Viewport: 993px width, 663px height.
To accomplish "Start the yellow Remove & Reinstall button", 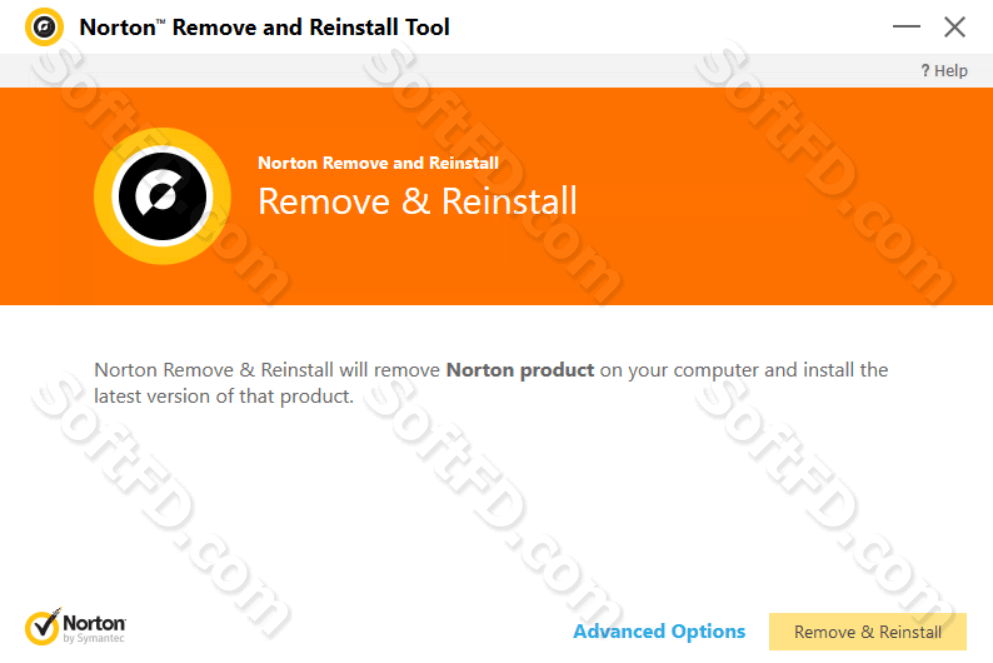I will [x=868, y=631].
